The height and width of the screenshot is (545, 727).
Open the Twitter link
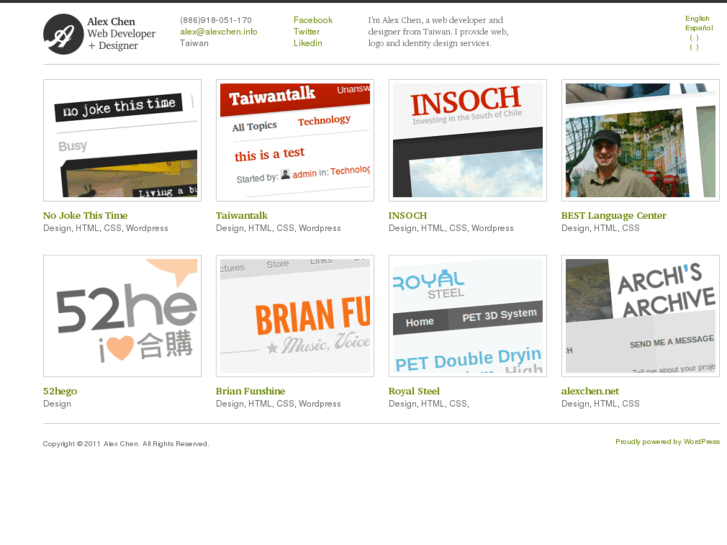click(306, 32)
